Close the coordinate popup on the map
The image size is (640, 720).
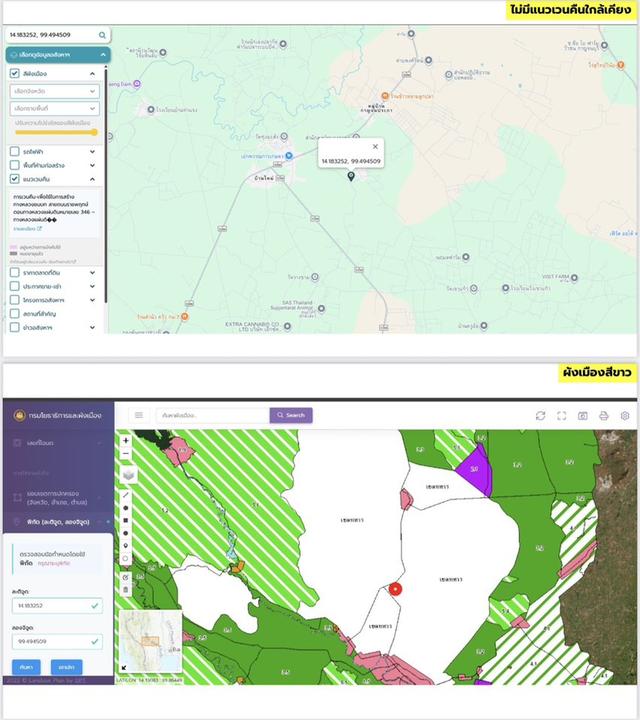click(376, 146)
